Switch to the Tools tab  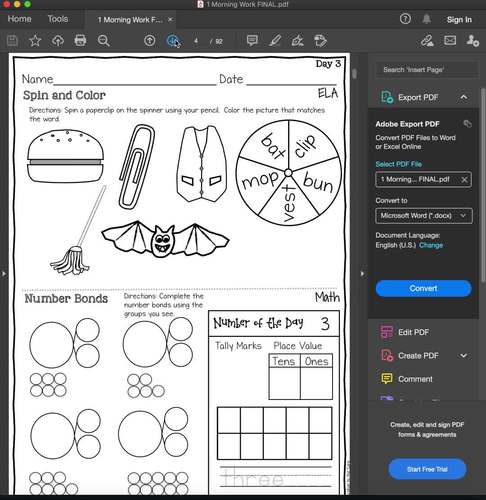58,19
